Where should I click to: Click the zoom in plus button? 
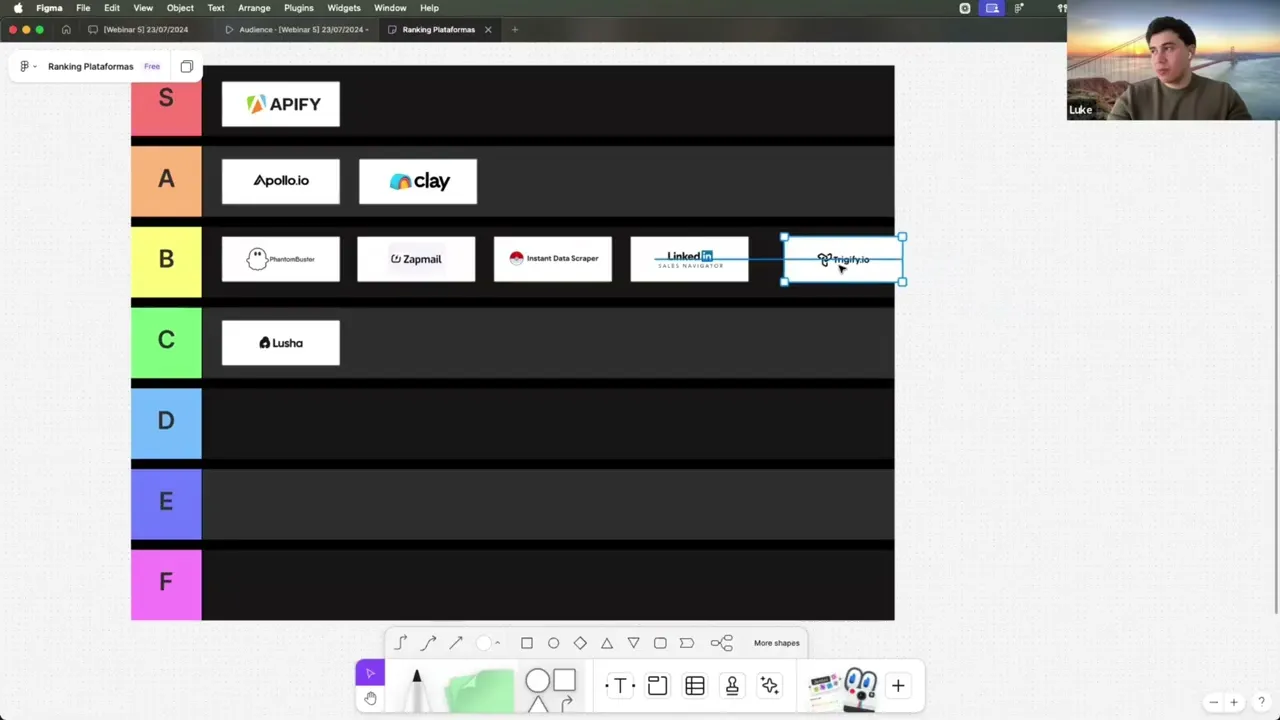tap(1234, 702)
